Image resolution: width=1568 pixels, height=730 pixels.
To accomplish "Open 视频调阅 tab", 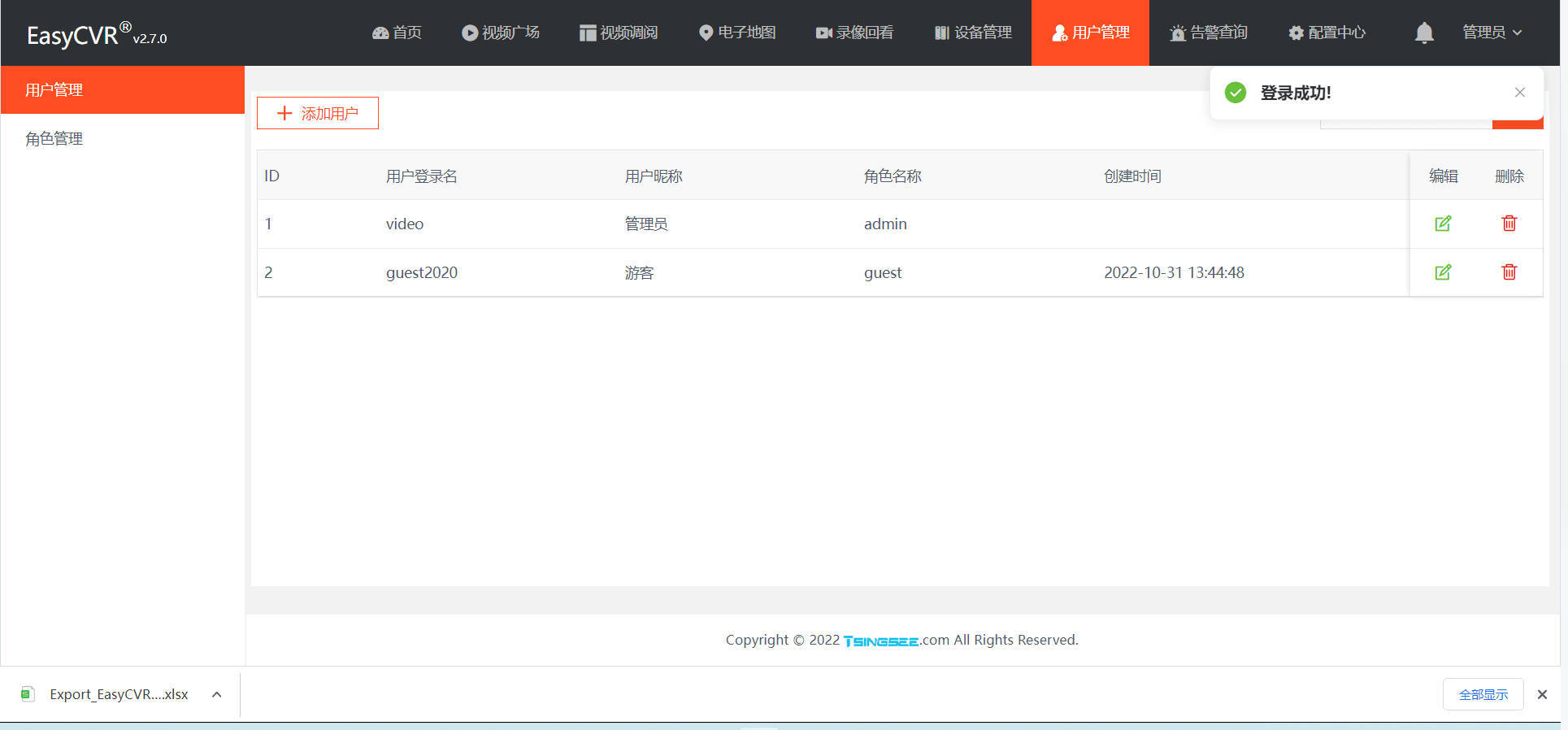I will point(619,33).
